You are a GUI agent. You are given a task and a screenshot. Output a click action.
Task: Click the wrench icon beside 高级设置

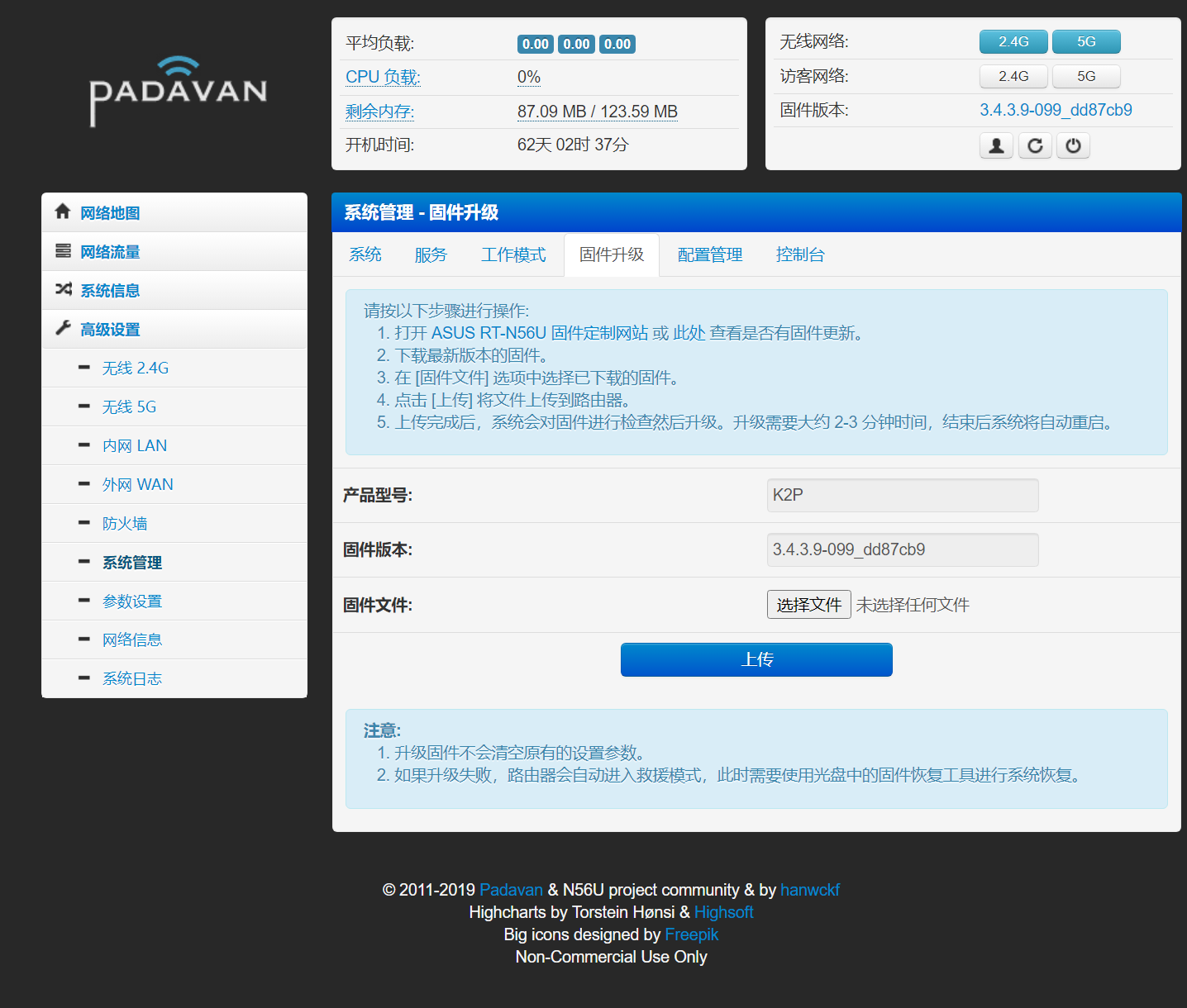(63, 329)
